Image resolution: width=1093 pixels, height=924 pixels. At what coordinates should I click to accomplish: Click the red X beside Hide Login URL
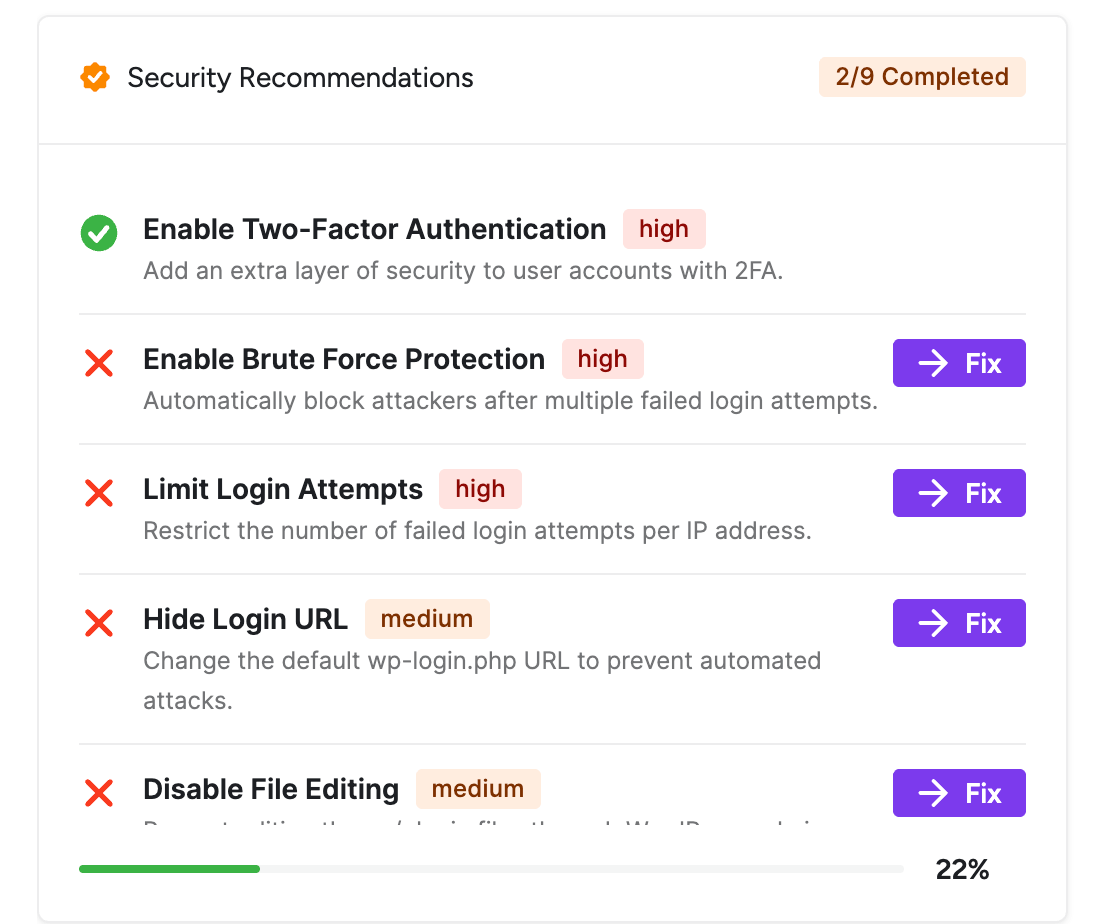[99, 623]
